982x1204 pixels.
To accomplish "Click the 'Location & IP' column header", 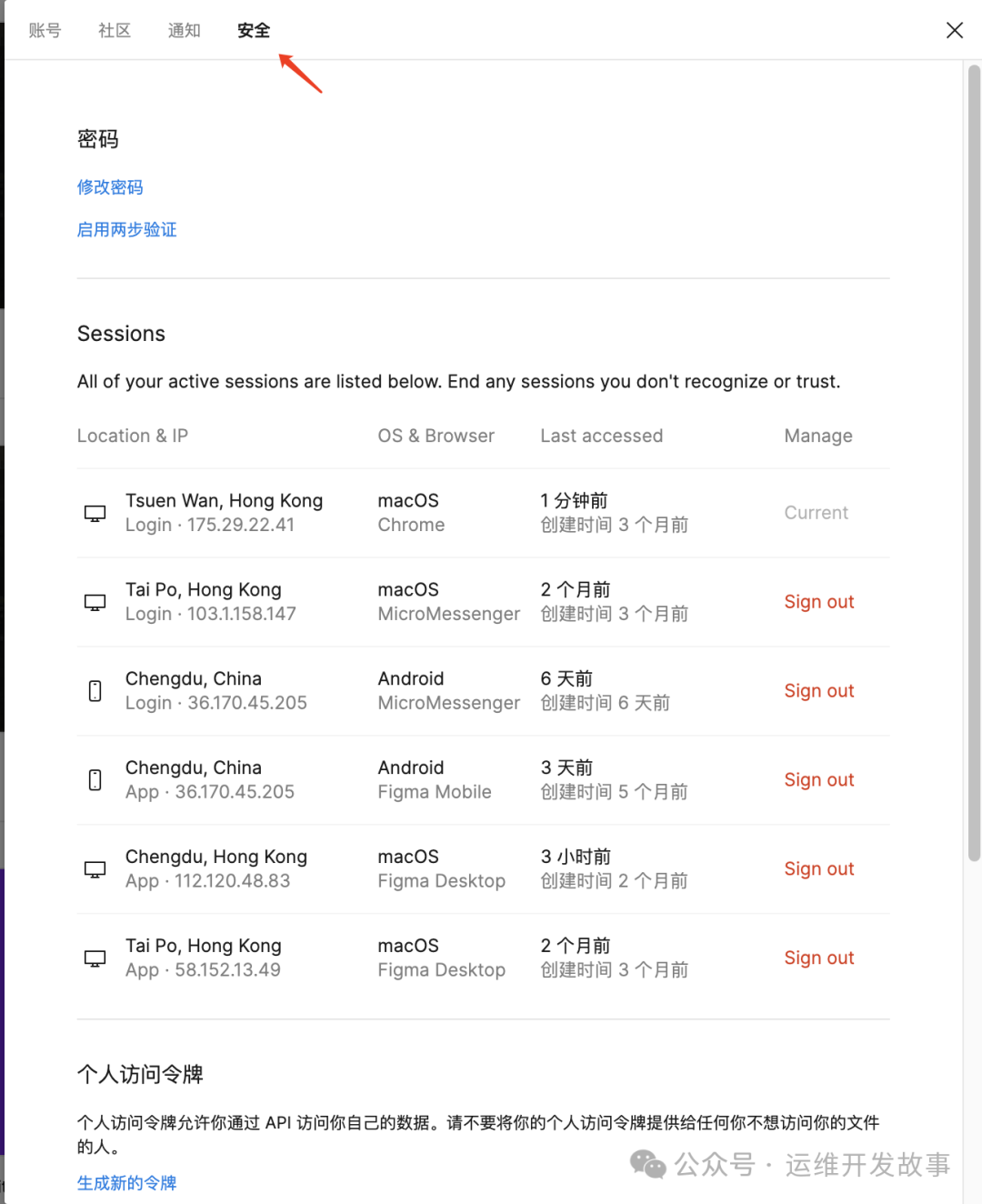I will coord(133,436).
